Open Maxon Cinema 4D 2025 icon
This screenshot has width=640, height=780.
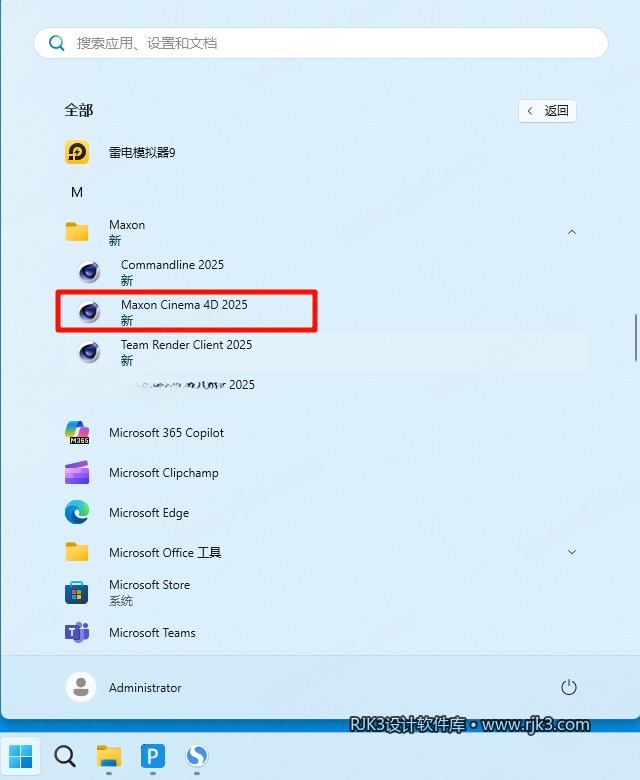[90, 311]
